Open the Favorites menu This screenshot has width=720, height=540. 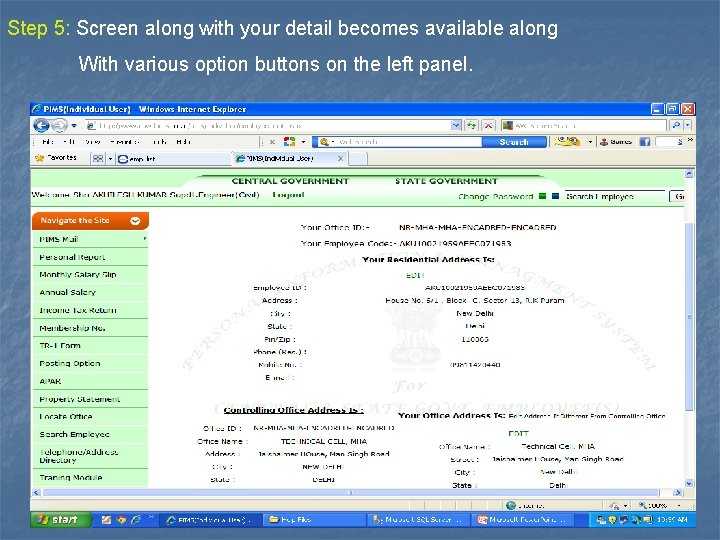124,142
